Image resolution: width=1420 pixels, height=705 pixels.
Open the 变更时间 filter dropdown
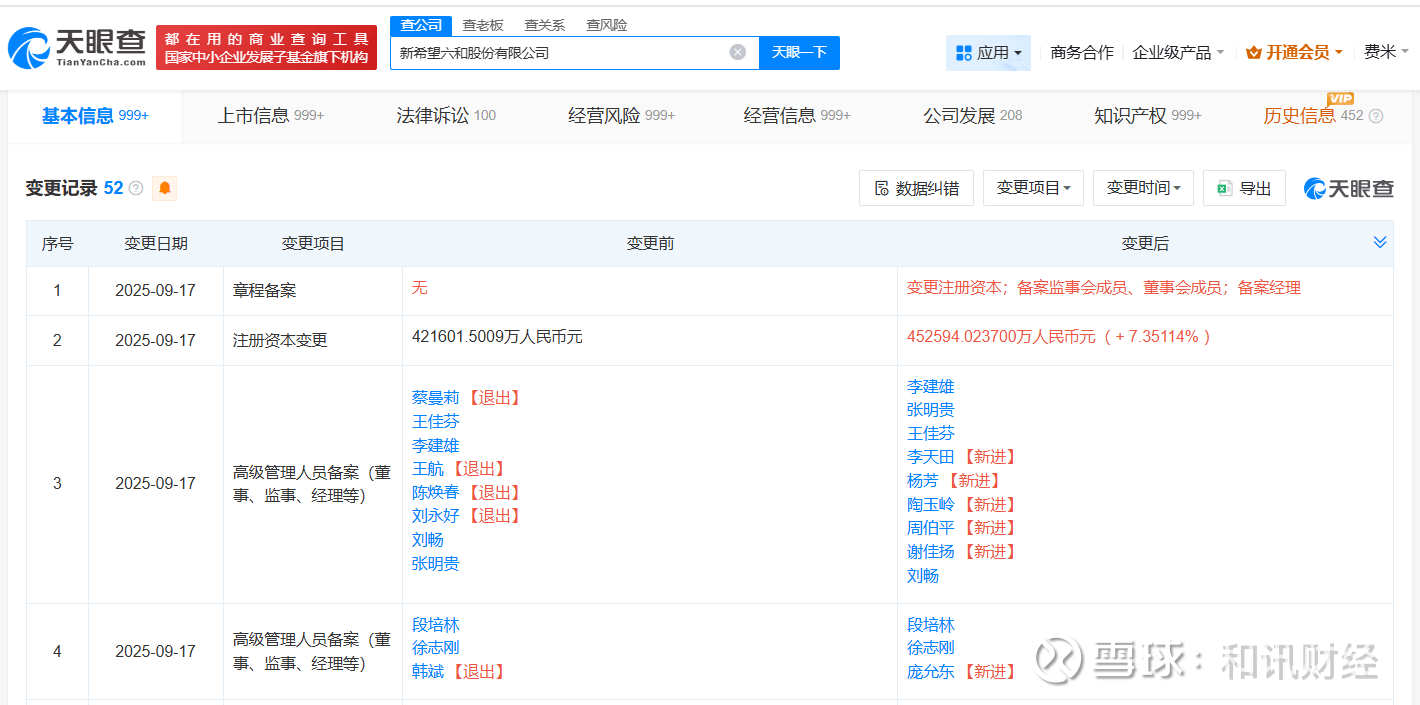tap(1143, 188)
